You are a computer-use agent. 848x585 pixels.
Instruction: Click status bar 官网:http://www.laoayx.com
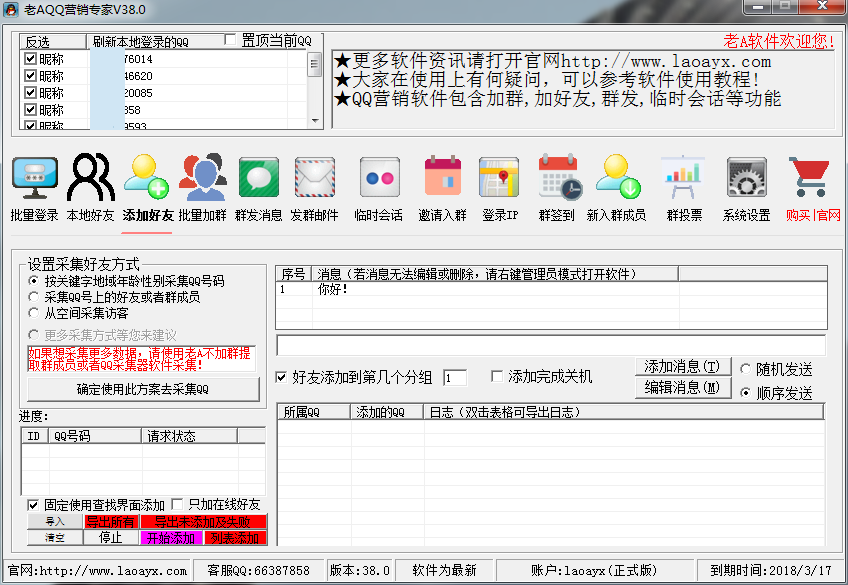click(98, 570)
